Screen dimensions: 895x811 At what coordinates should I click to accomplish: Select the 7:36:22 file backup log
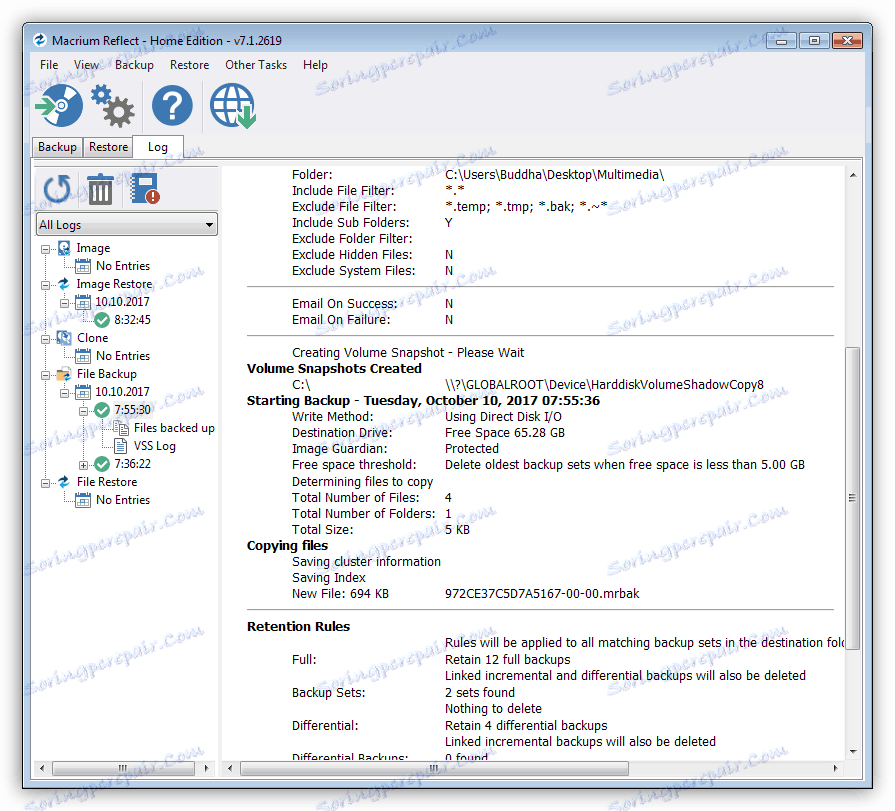point(132,464)
